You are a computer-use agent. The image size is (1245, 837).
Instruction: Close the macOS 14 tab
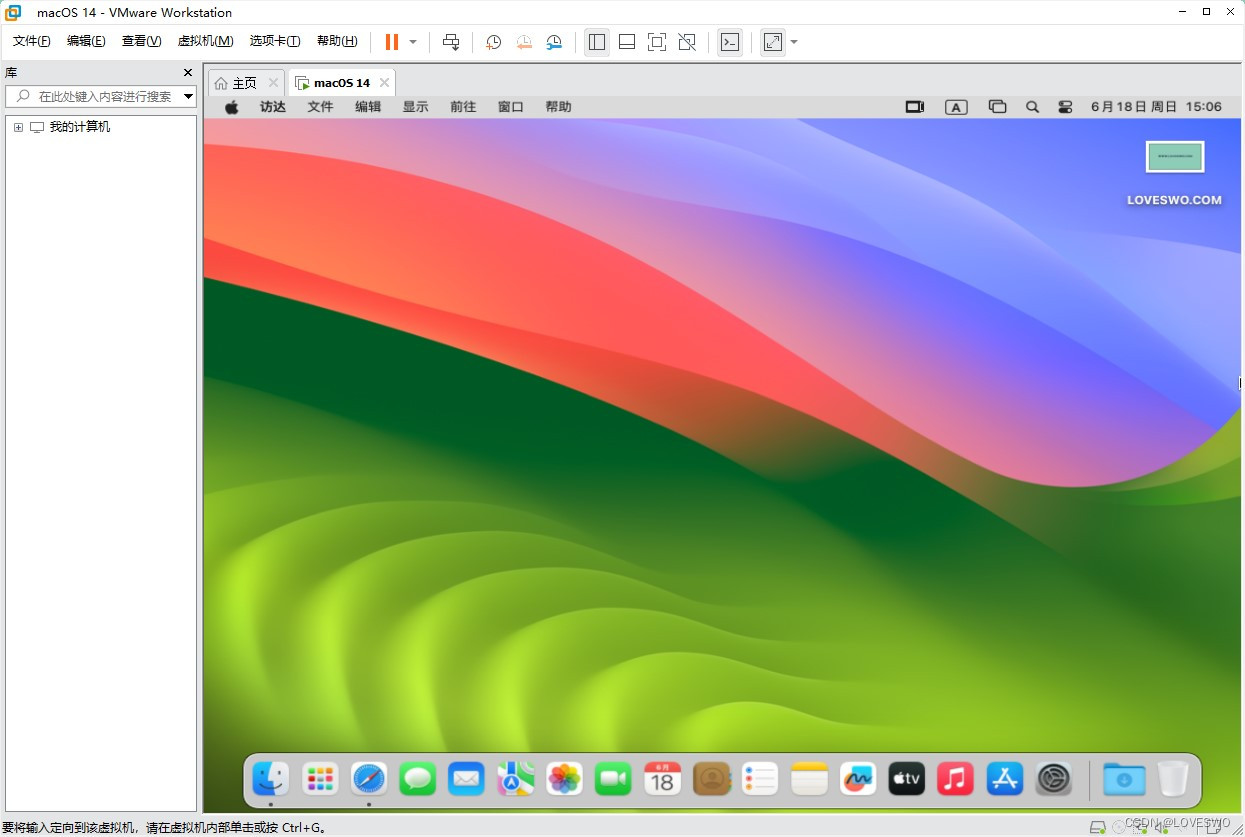click(x=384, y=83)
